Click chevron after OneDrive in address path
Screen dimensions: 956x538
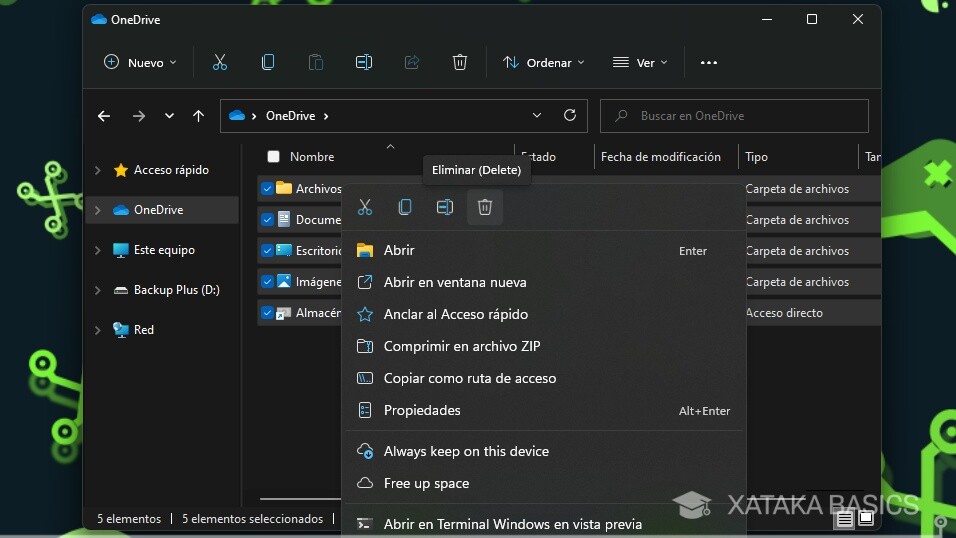[326, 116]
